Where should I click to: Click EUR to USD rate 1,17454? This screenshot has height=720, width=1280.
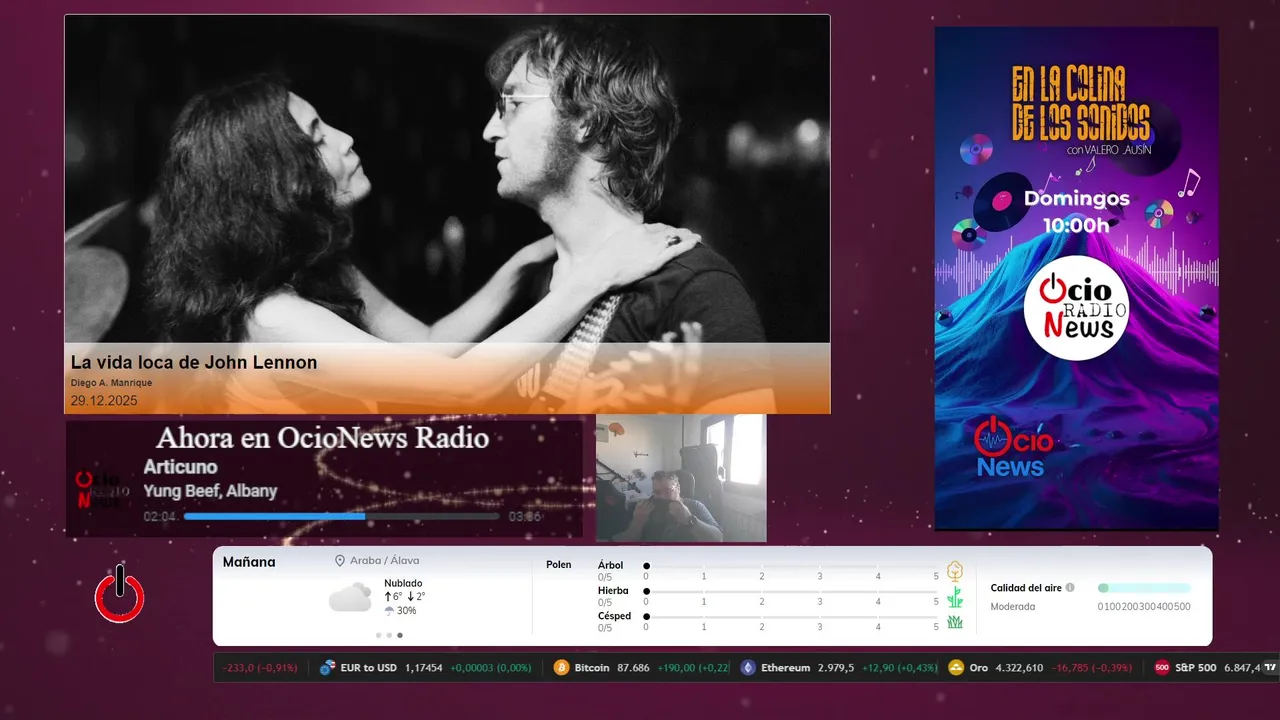coord(423,668)
